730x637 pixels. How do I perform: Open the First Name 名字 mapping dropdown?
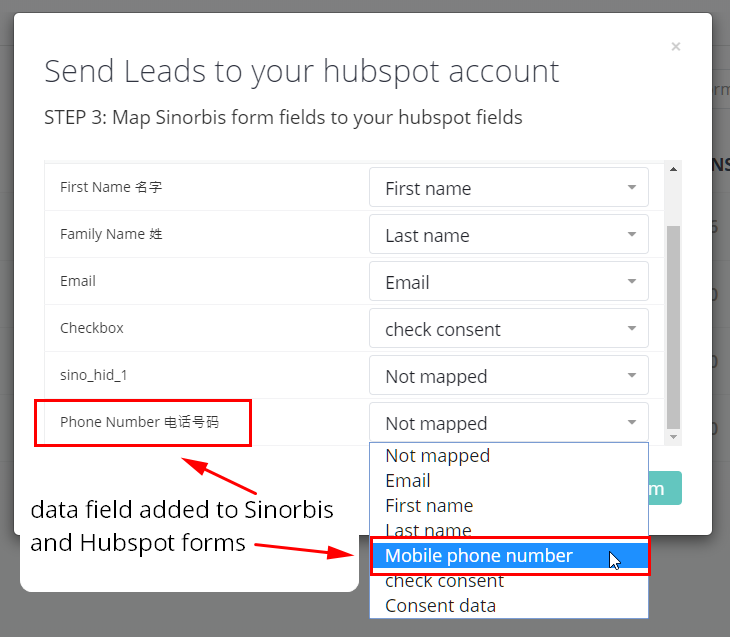(508, 188)
